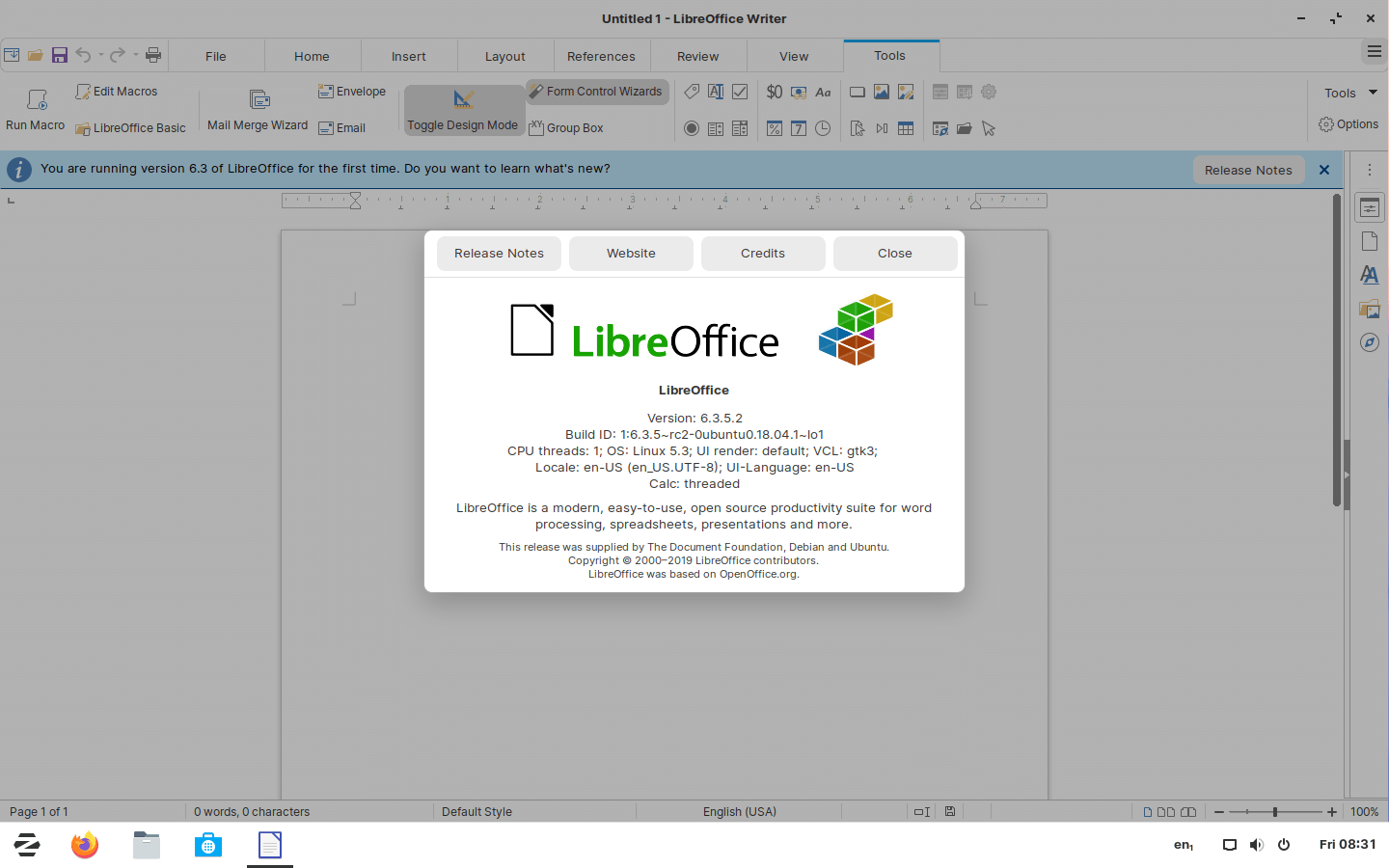Insert a Pattern Field (Aa) control
Image resolution: width=1389 pixels, height=868 pixels.
coord(823,92)
